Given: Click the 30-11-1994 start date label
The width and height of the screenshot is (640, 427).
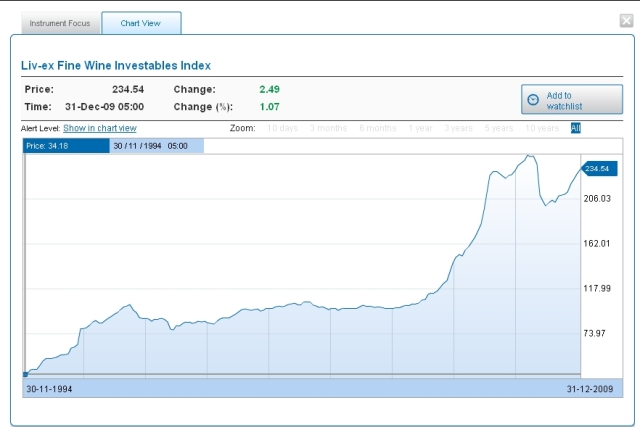Looking at the screenshot, I should point(49,389).
